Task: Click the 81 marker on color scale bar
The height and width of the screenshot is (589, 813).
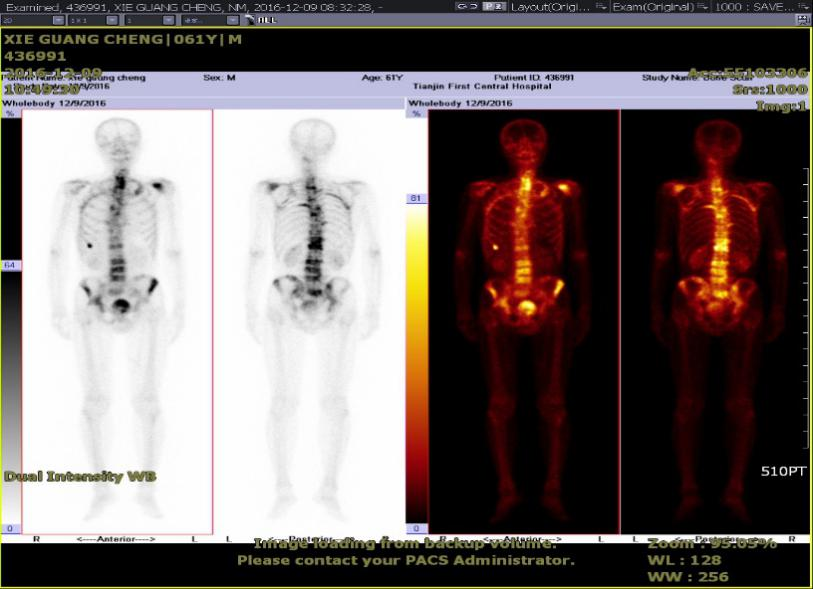Action: pos(416,198)
